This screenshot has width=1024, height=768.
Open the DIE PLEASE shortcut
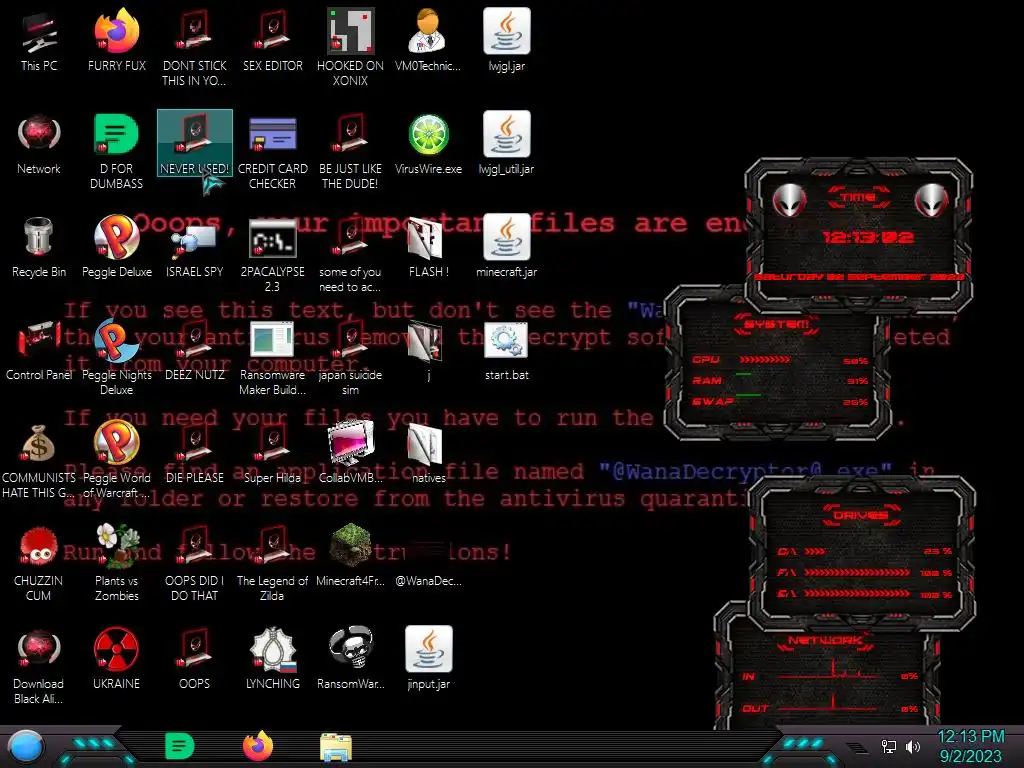coord(195,453)
